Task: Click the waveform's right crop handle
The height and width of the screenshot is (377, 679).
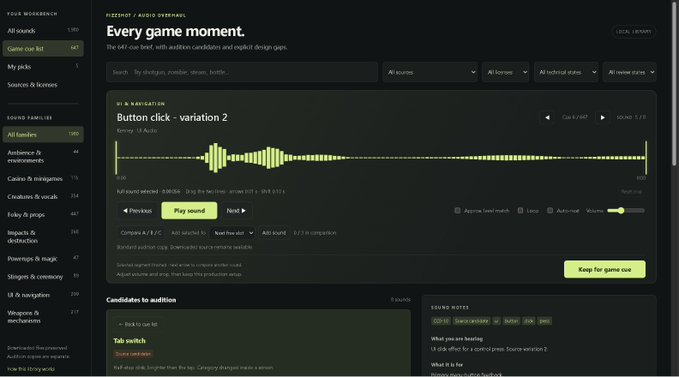Action: click(646, 158)
